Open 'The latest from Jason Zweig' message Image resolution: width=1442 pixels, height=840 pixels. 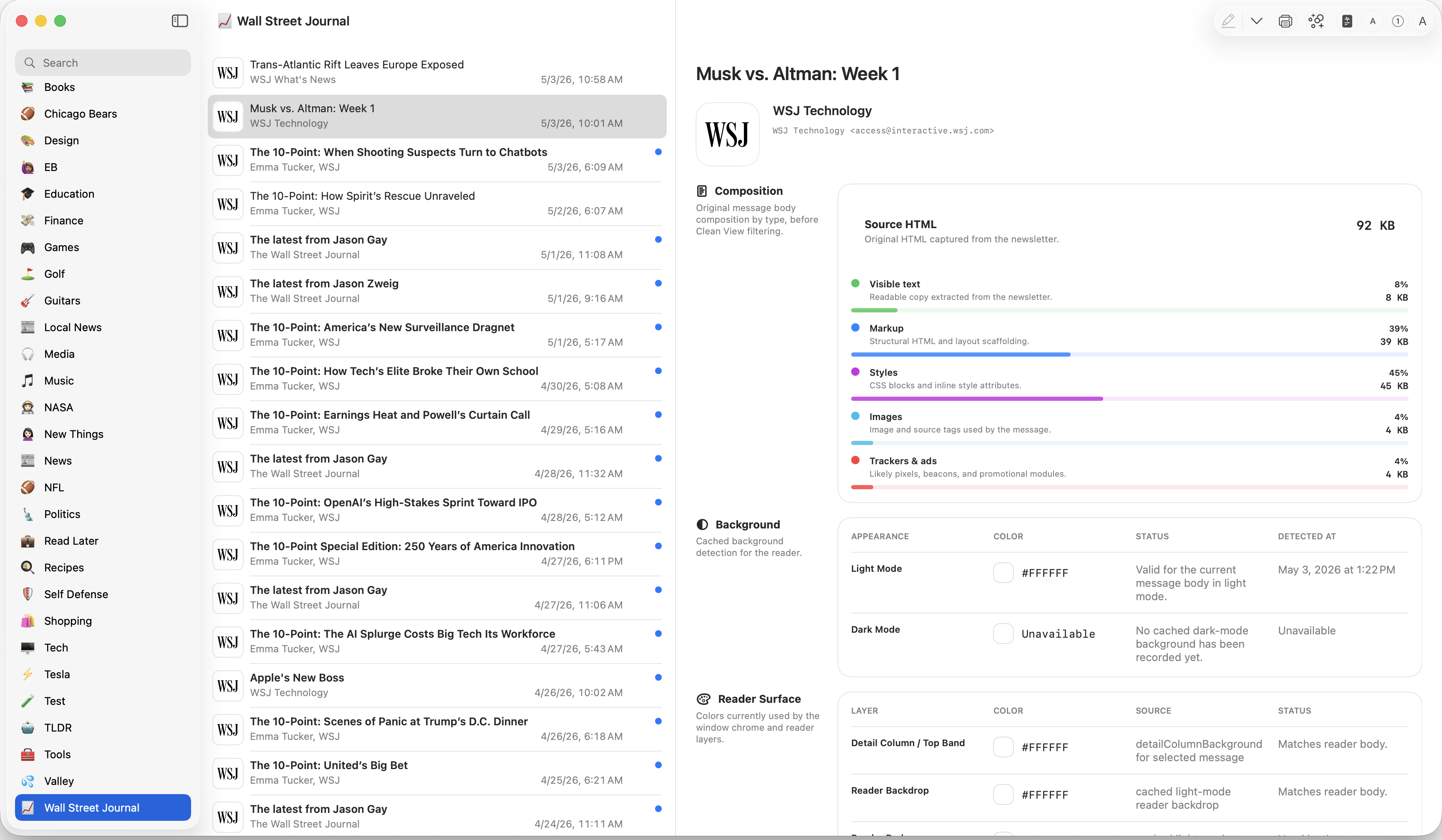coord(437,291)
